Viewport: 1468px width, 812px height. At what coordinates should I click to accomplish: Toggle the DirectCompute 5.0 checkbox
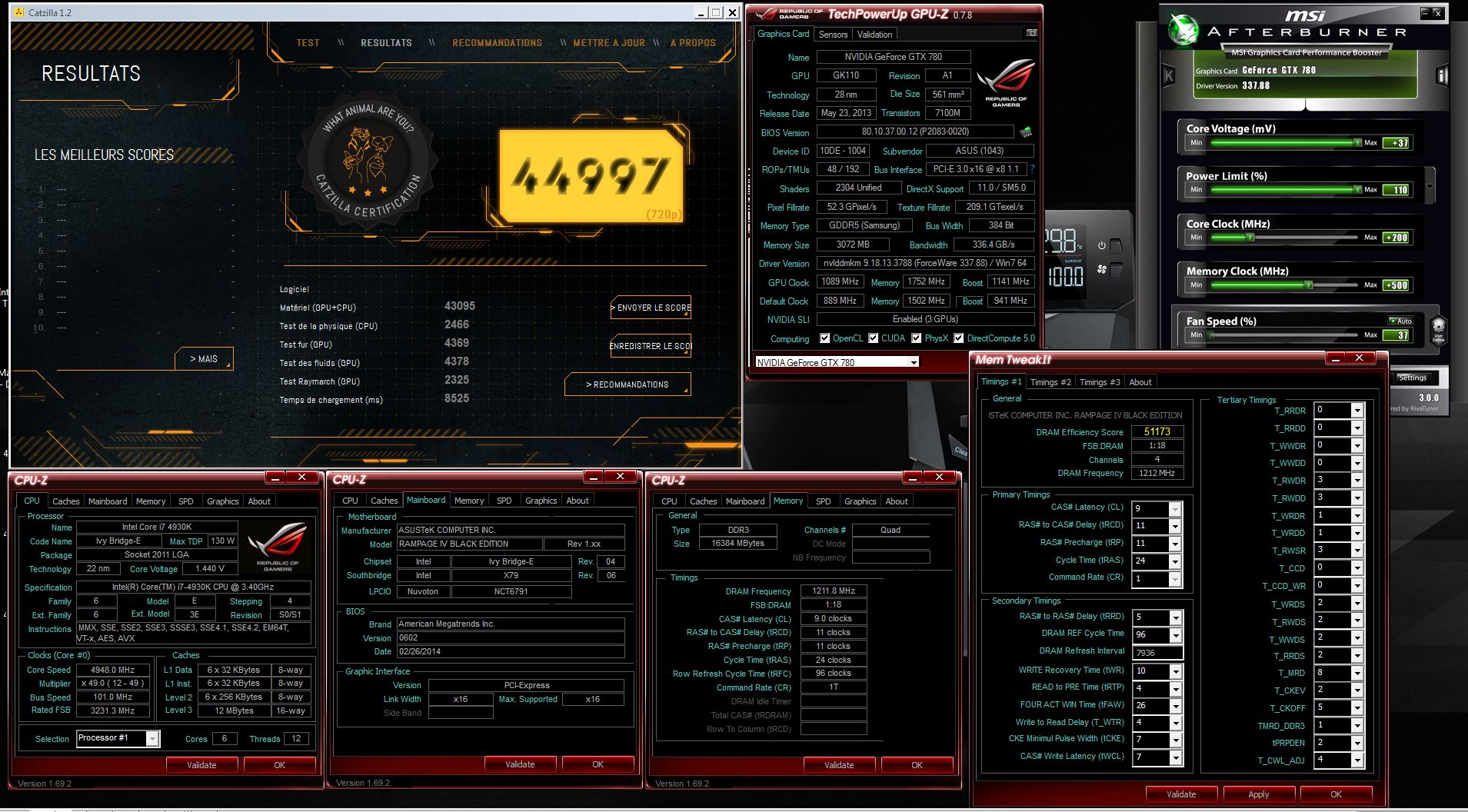click(x=959, y=338)
